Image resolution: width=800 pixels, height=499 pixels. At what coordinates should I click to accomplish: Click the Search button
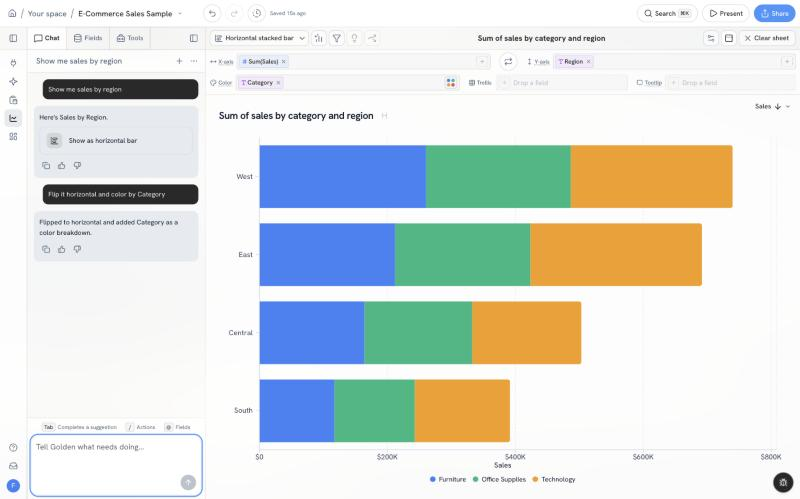tap(667, 13)
